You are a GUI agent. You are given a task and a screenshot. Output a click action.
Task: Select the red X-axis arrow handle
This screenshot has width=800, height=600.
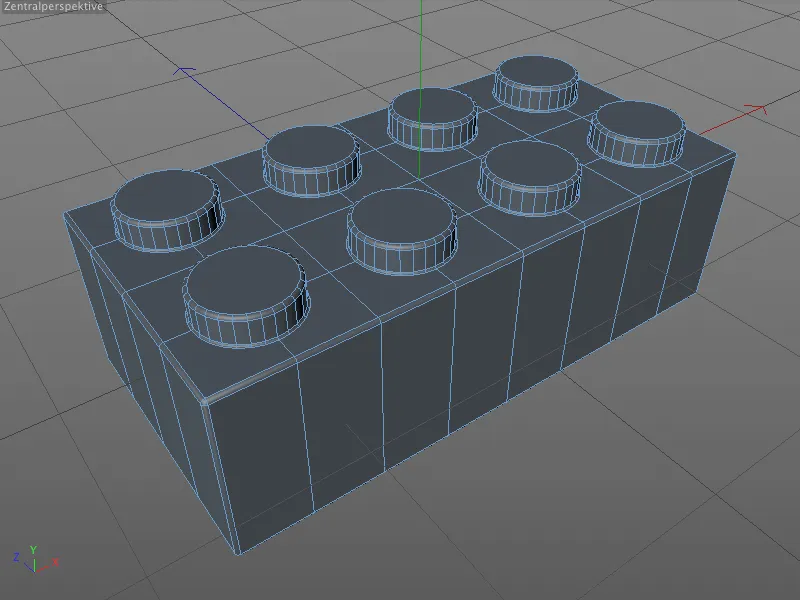(755, 109)
